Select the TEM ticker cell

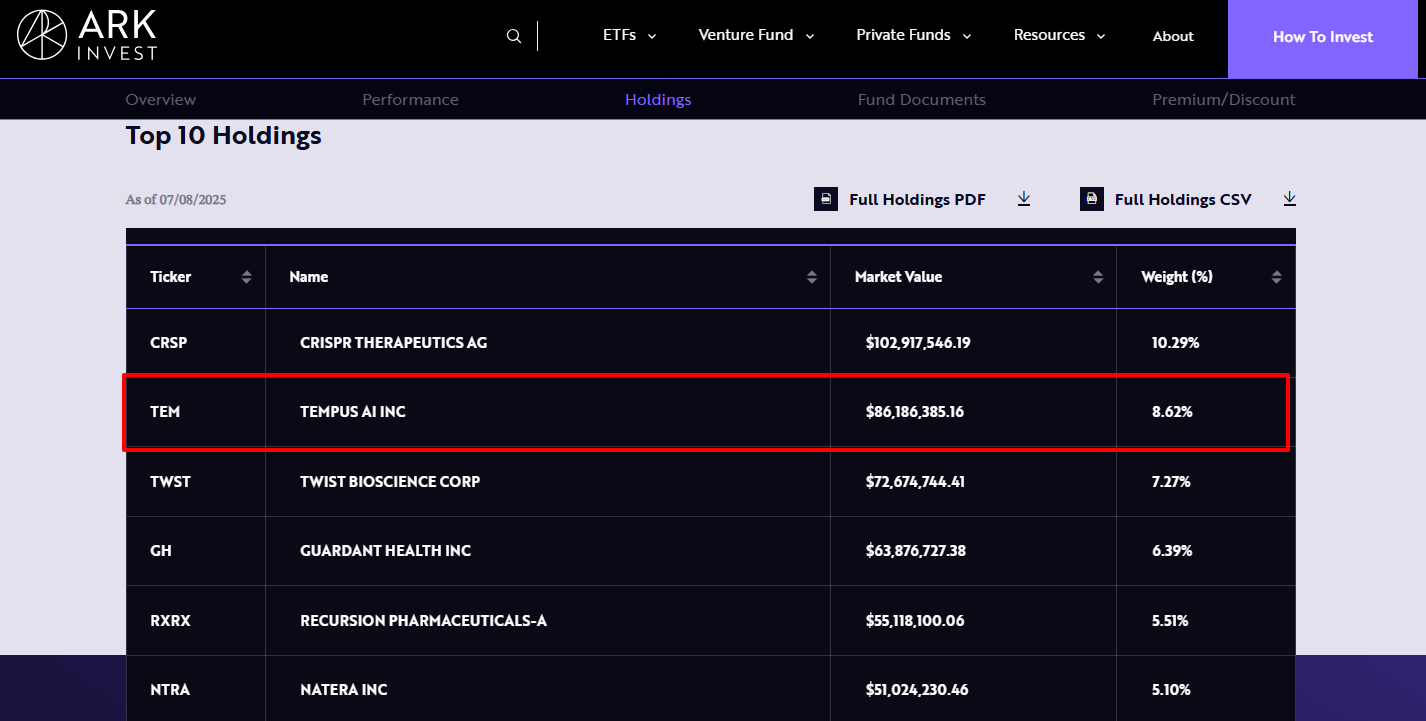tap(165, 412)
